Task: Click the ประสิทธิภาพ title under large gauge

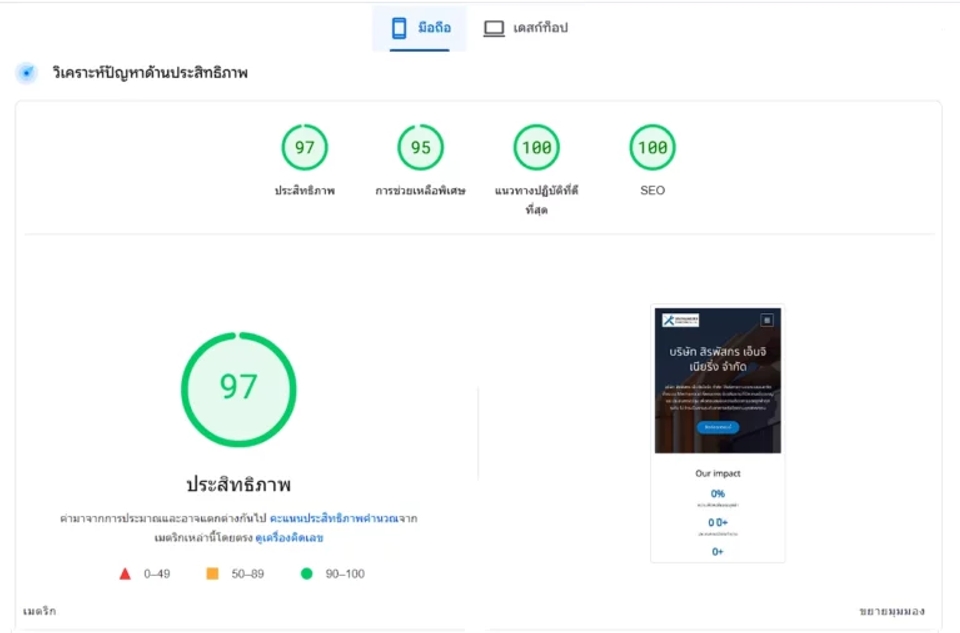Action: pyautogui.click(x=239, y=484)
